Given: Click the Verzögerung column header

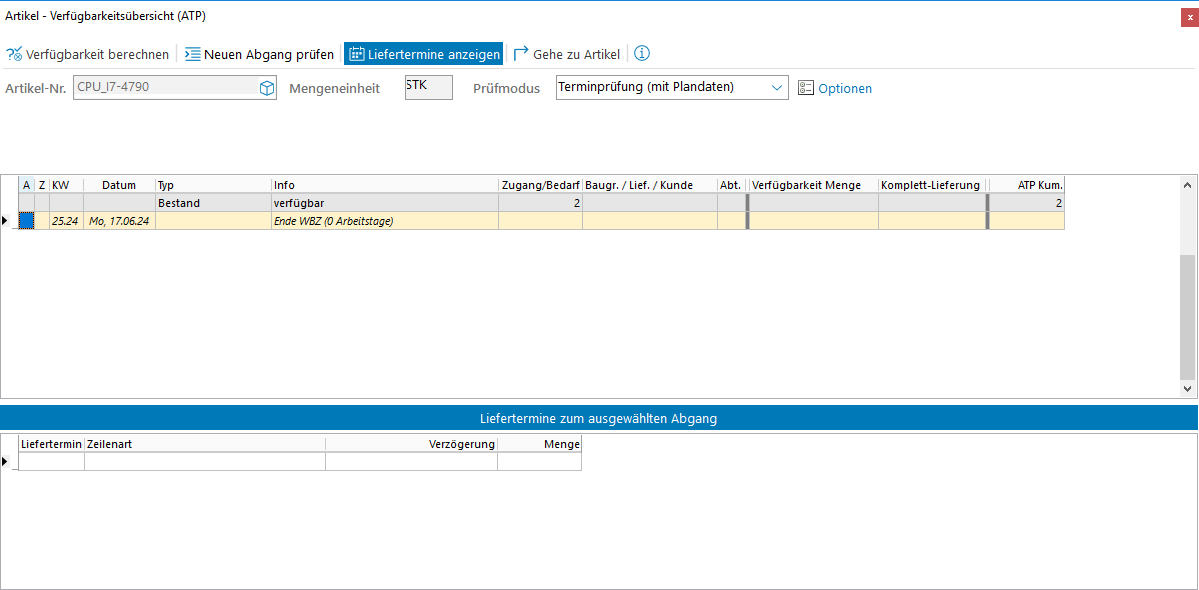Looking at the screenshot, I should (x=411, y=443).
